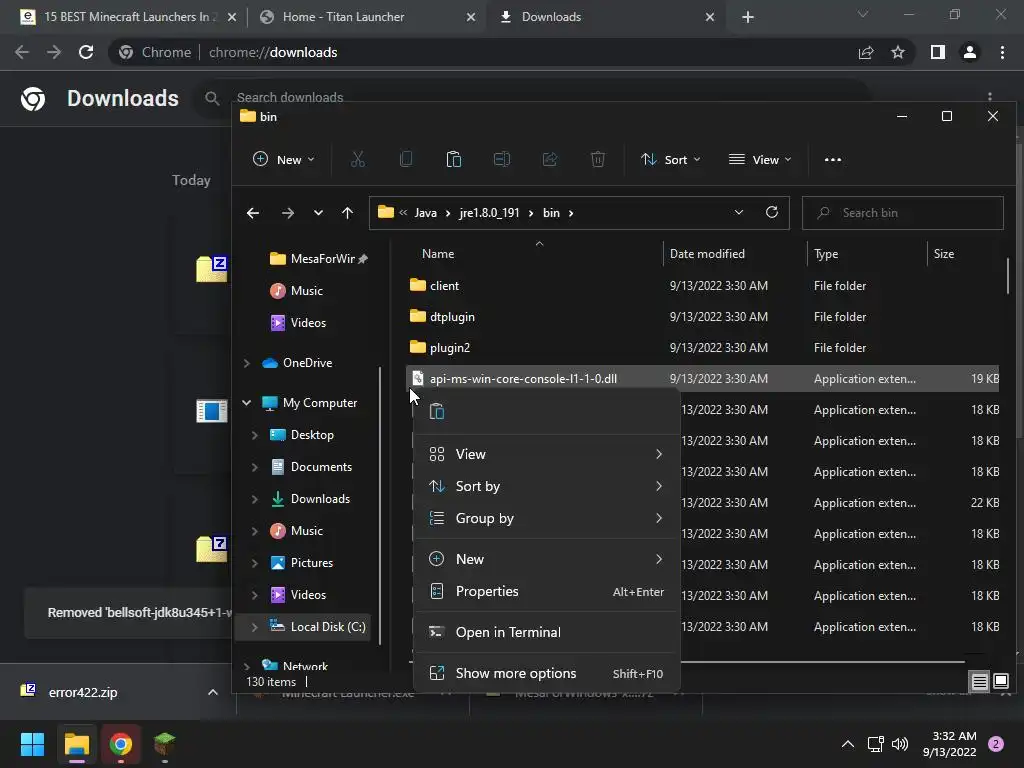1024x768 pixels.
Task: Select Show more options
Action: click(546, 673)
